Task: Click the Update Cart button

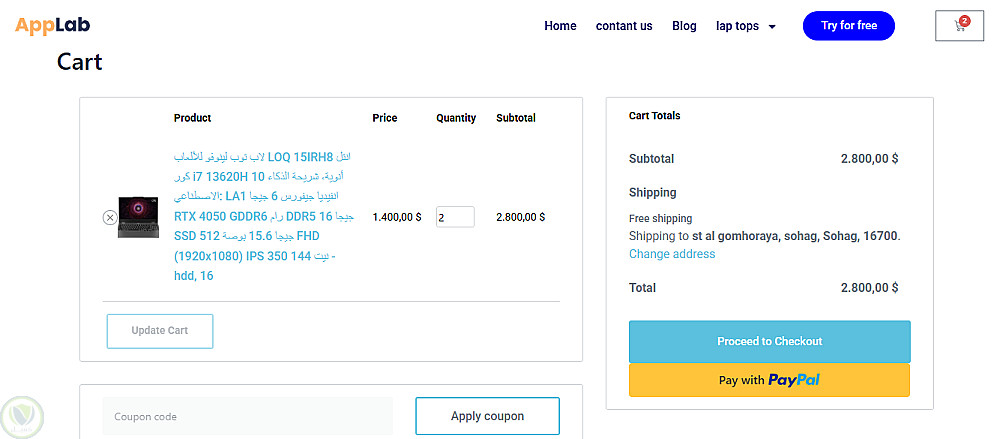Action: [160, 331]
